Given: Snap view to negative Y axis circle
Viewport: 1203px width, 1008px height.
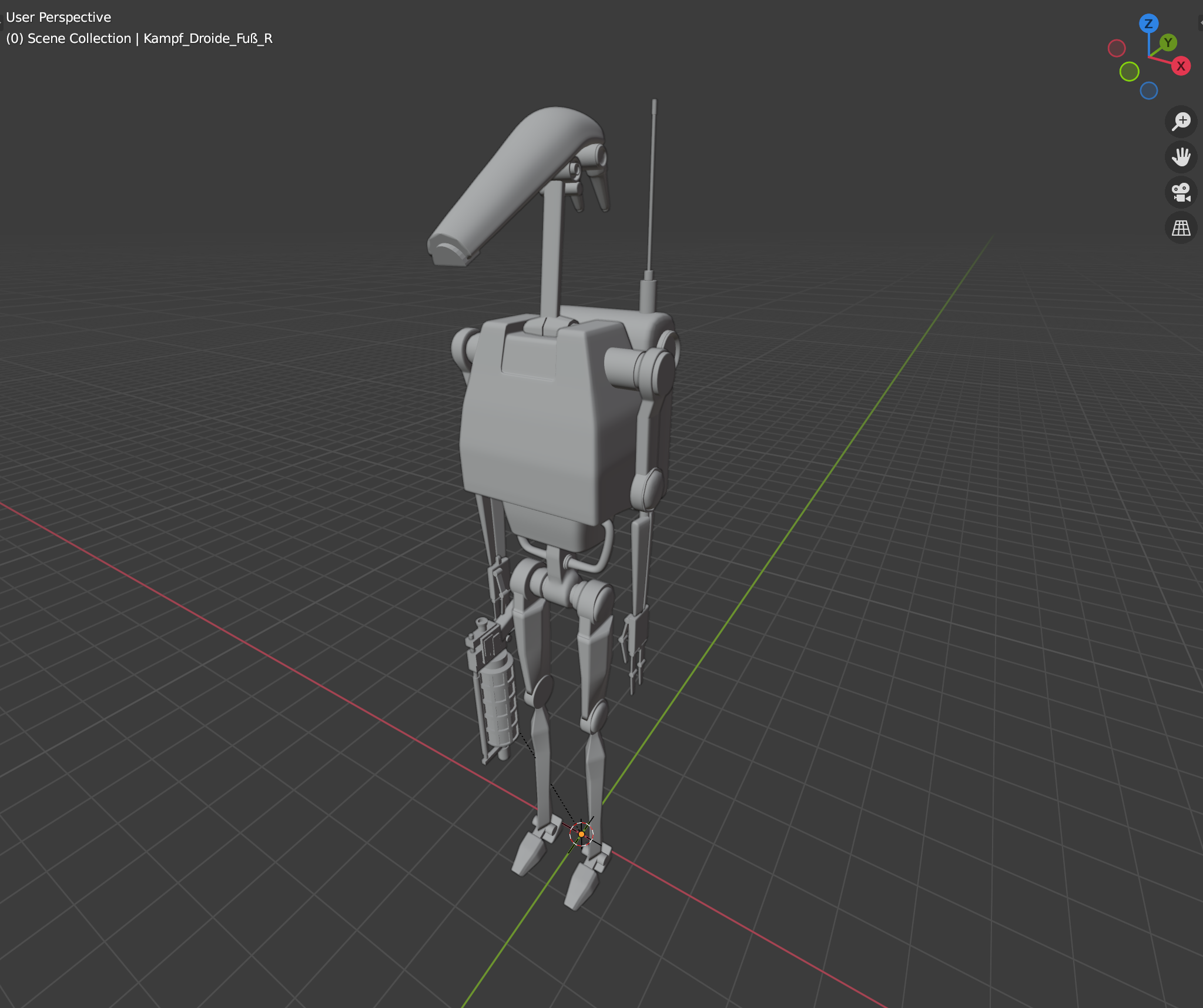Looking at the screenshot, I should (1129, 72).
